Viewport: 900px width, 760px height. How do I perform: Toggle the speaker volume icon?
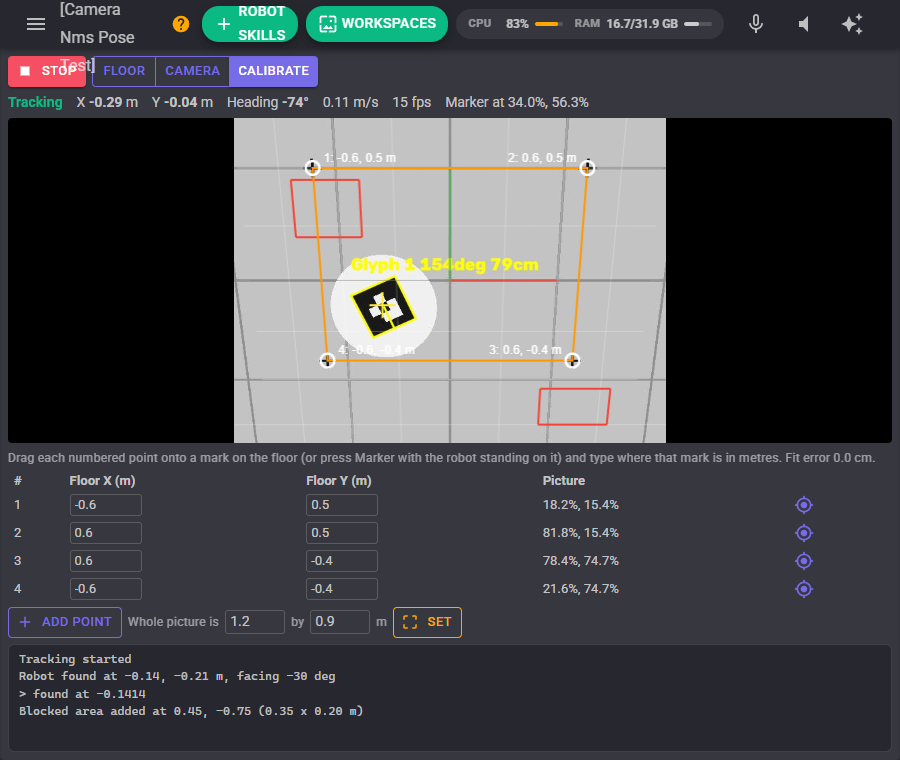tap(804, 24)
